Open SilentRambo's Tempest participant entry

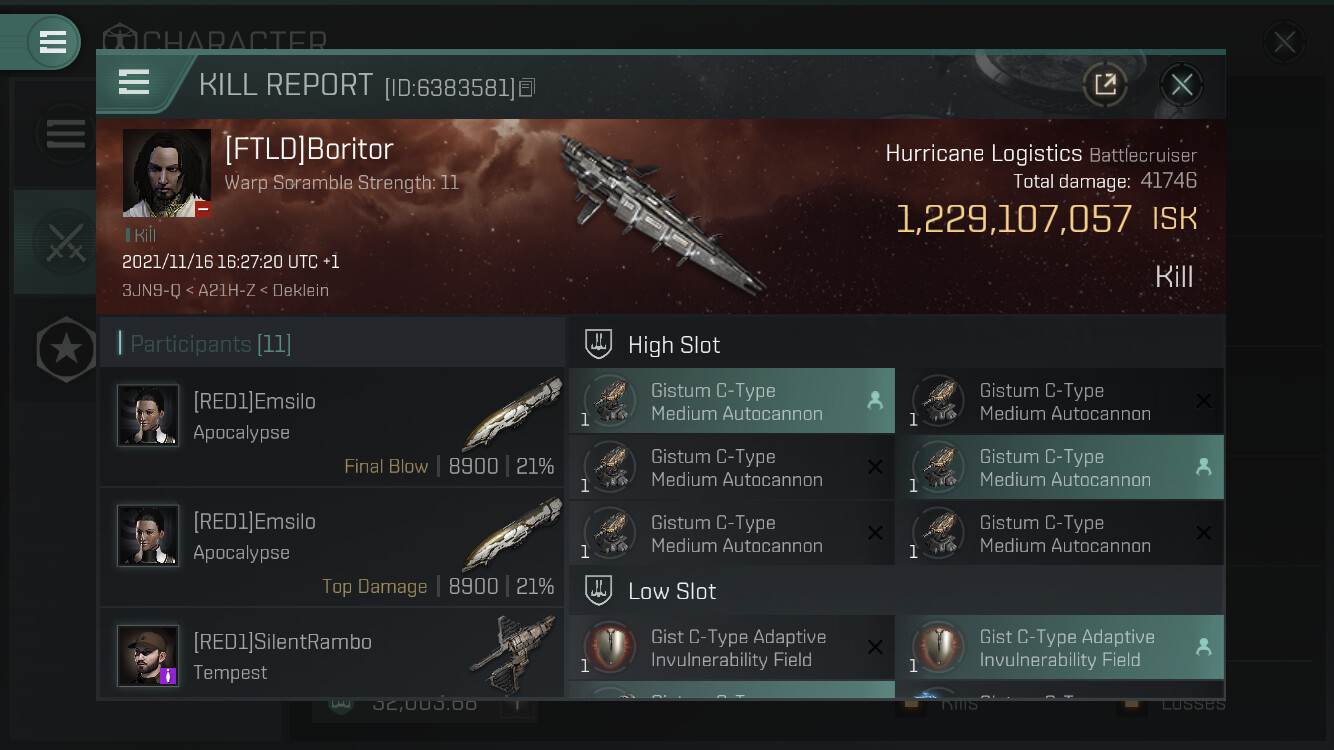pos(332,653)
